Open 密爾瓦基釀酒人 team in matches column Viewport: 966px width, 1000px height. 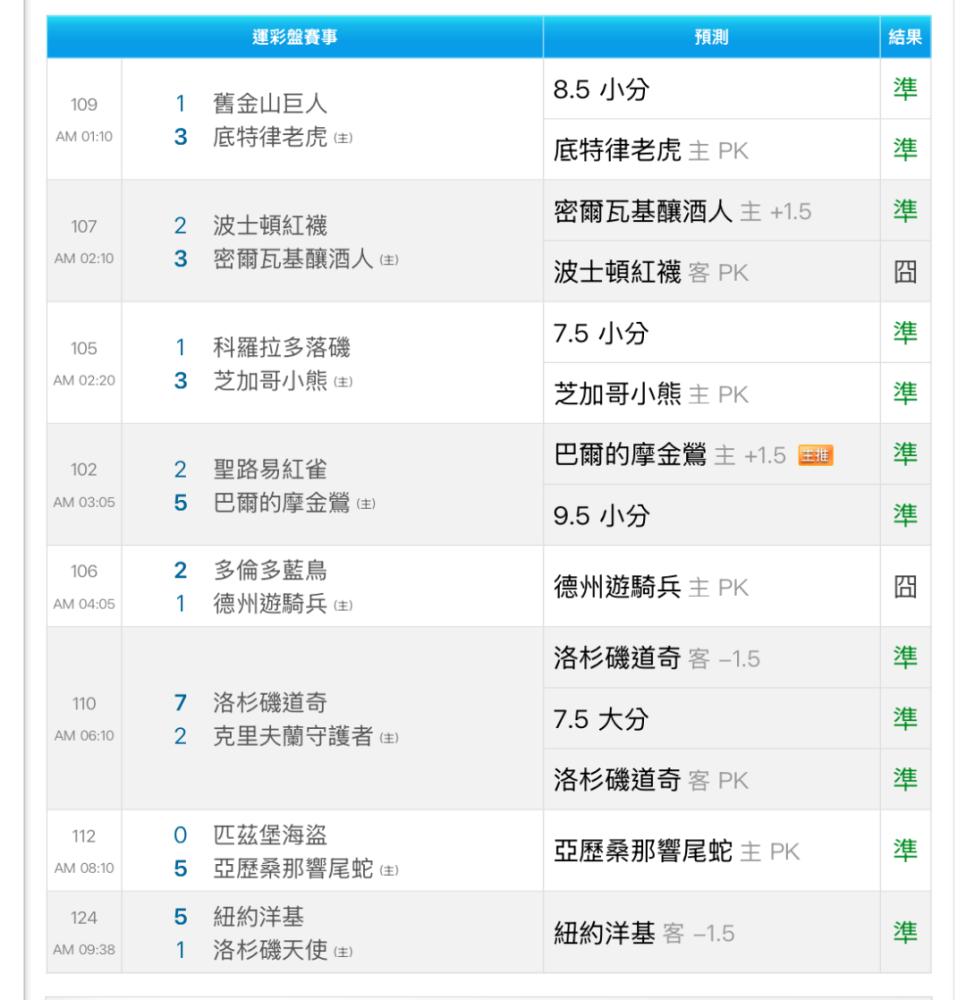click(293, 259)
